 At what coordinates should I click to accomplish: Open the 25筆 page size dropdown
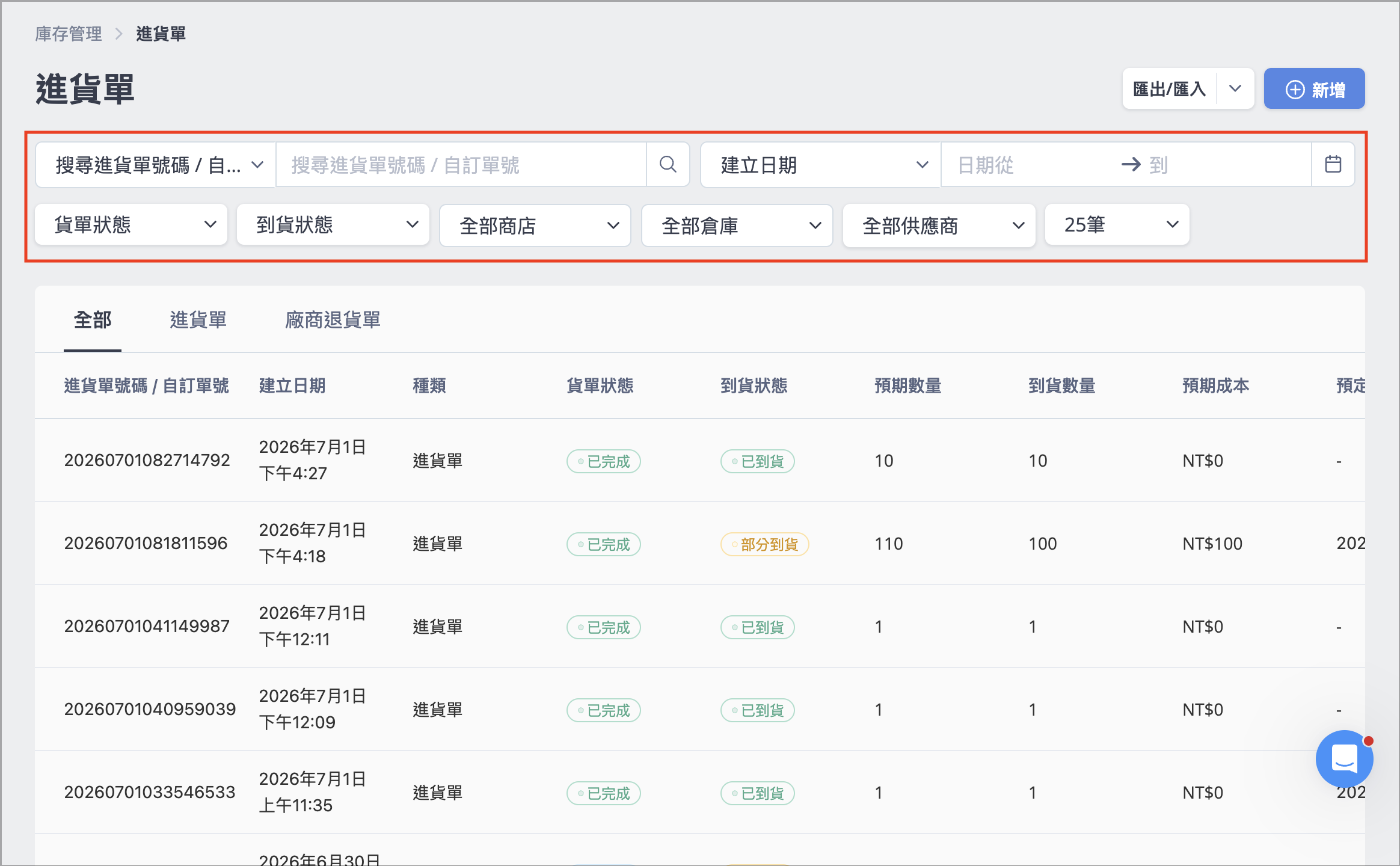[1117, 225]
